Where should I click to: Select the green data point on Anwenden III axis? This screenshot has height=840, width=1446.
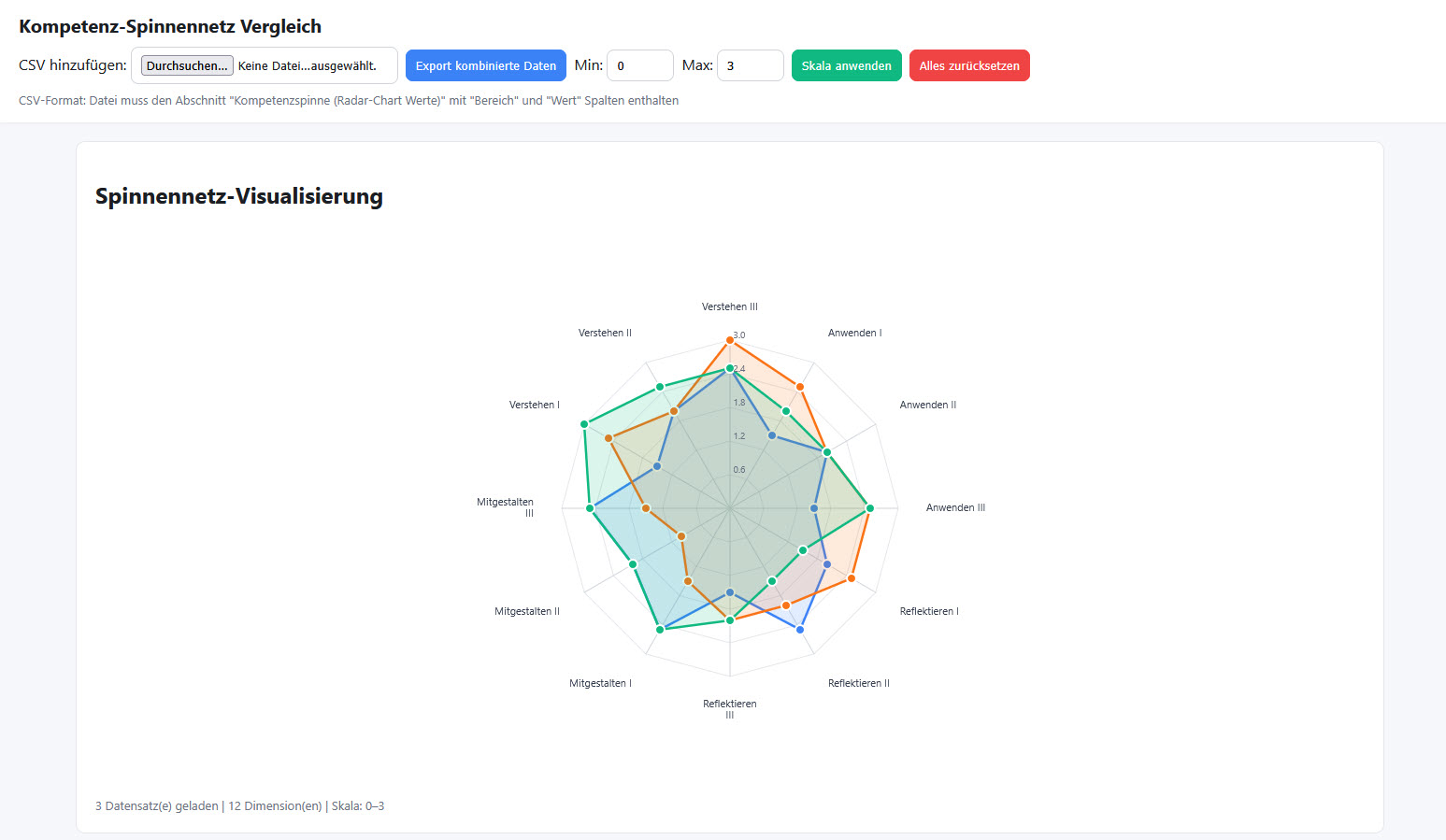pyautogui.click(x=870, y=508)
